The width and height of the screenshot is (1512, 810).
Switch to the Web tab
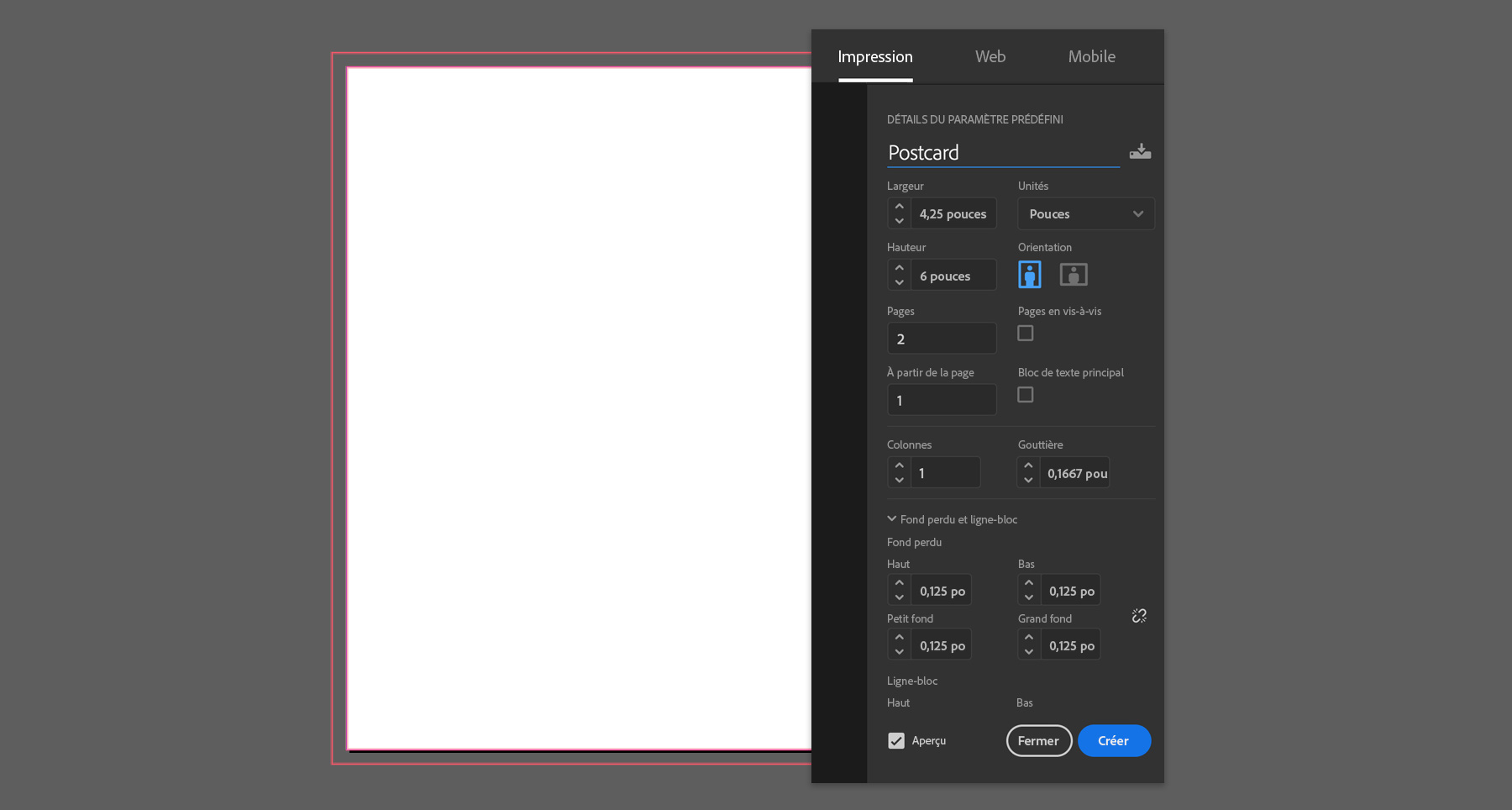(990, 56)
